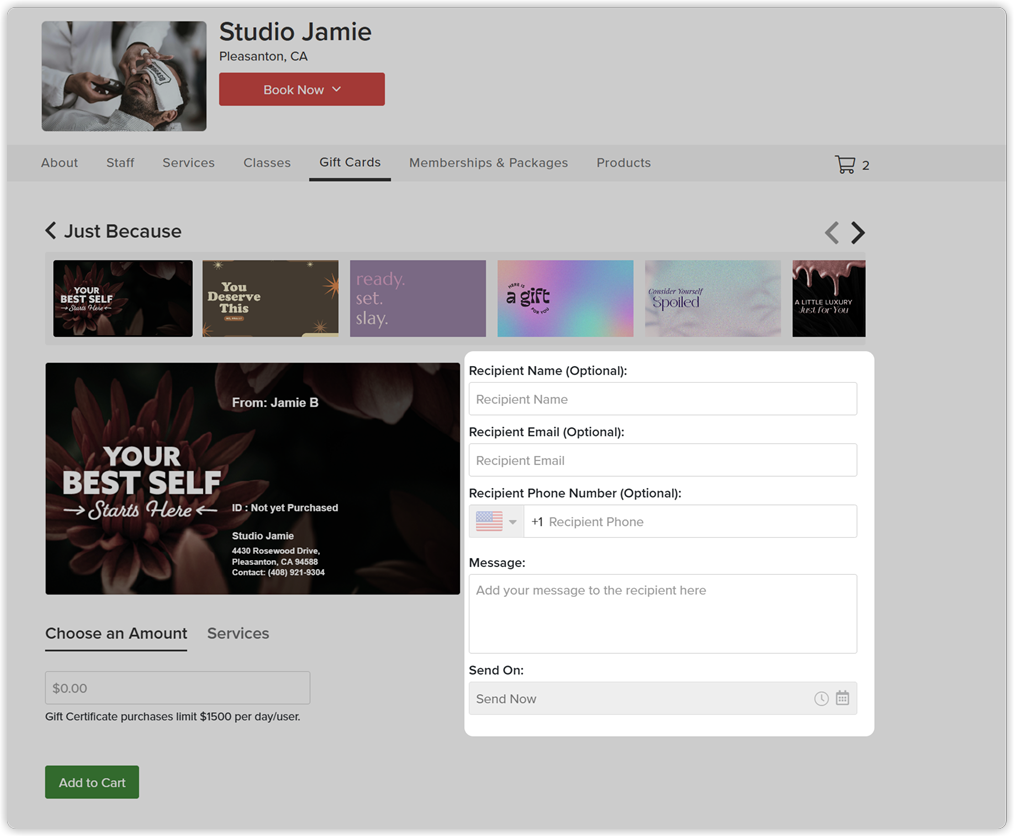
Task: Open the Products tab
Action: [x=623, y=162]
